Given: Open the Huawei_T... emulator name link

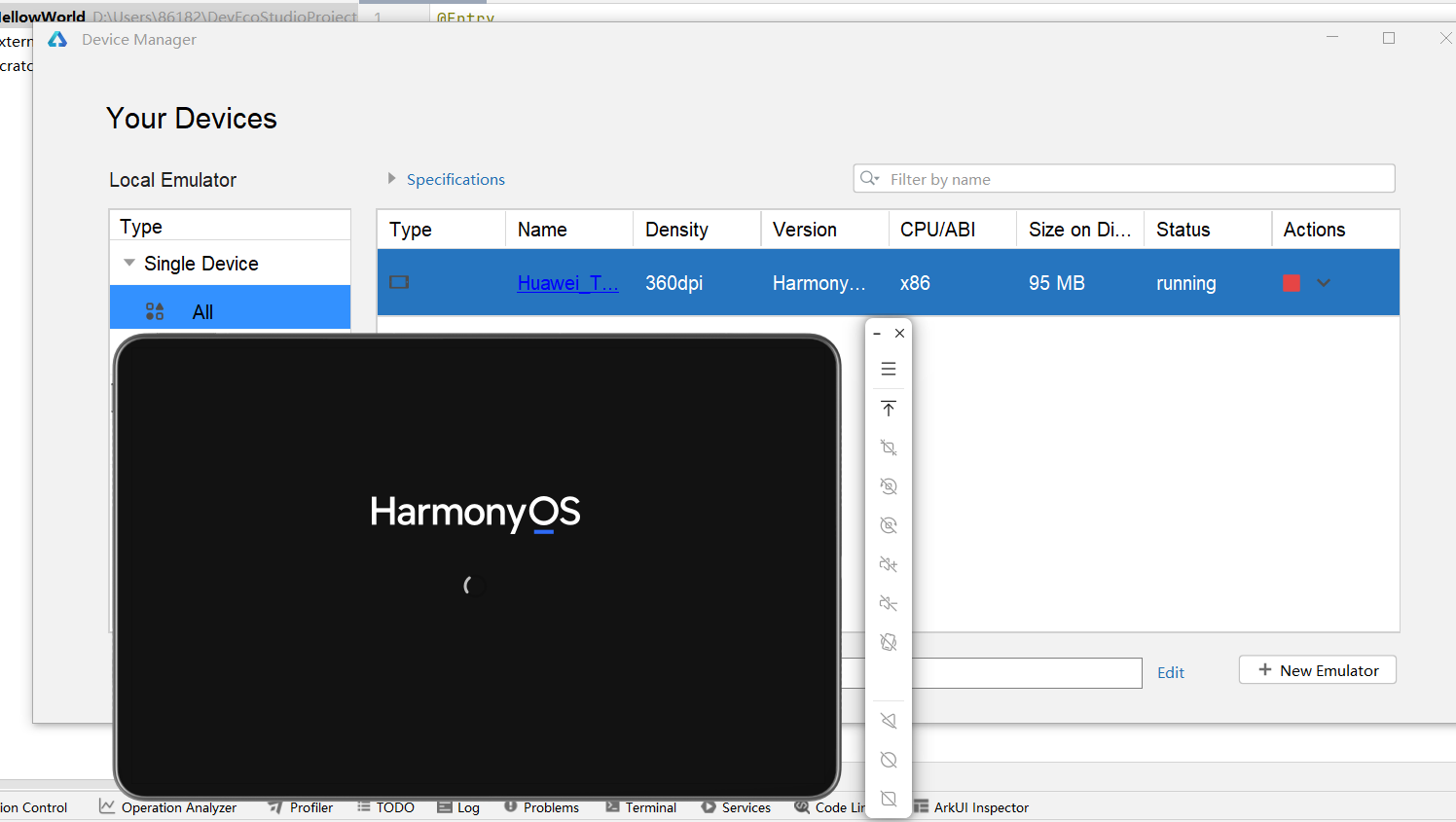Looking at the screenshot, I should point(567,283).
